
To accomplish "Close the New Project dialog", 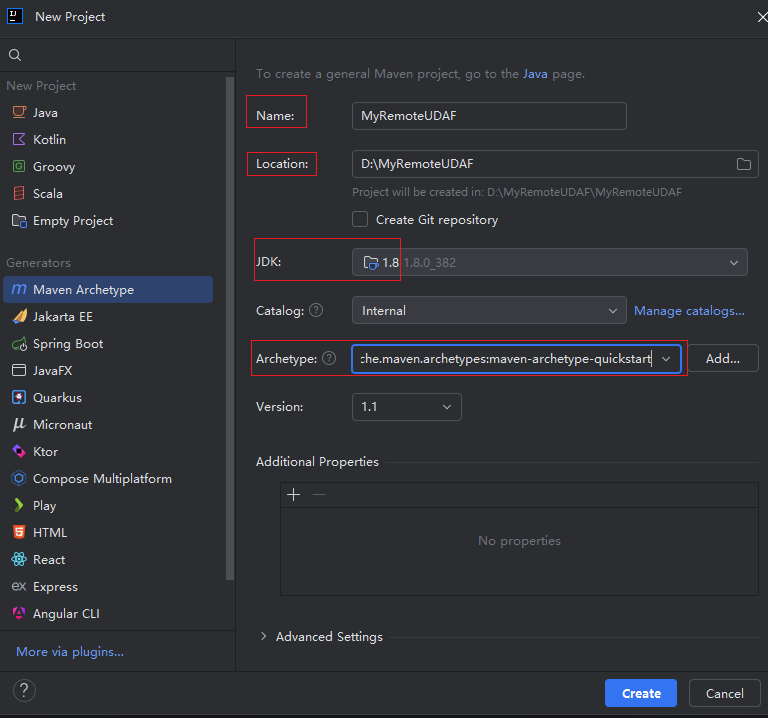I will pos(762,17).
